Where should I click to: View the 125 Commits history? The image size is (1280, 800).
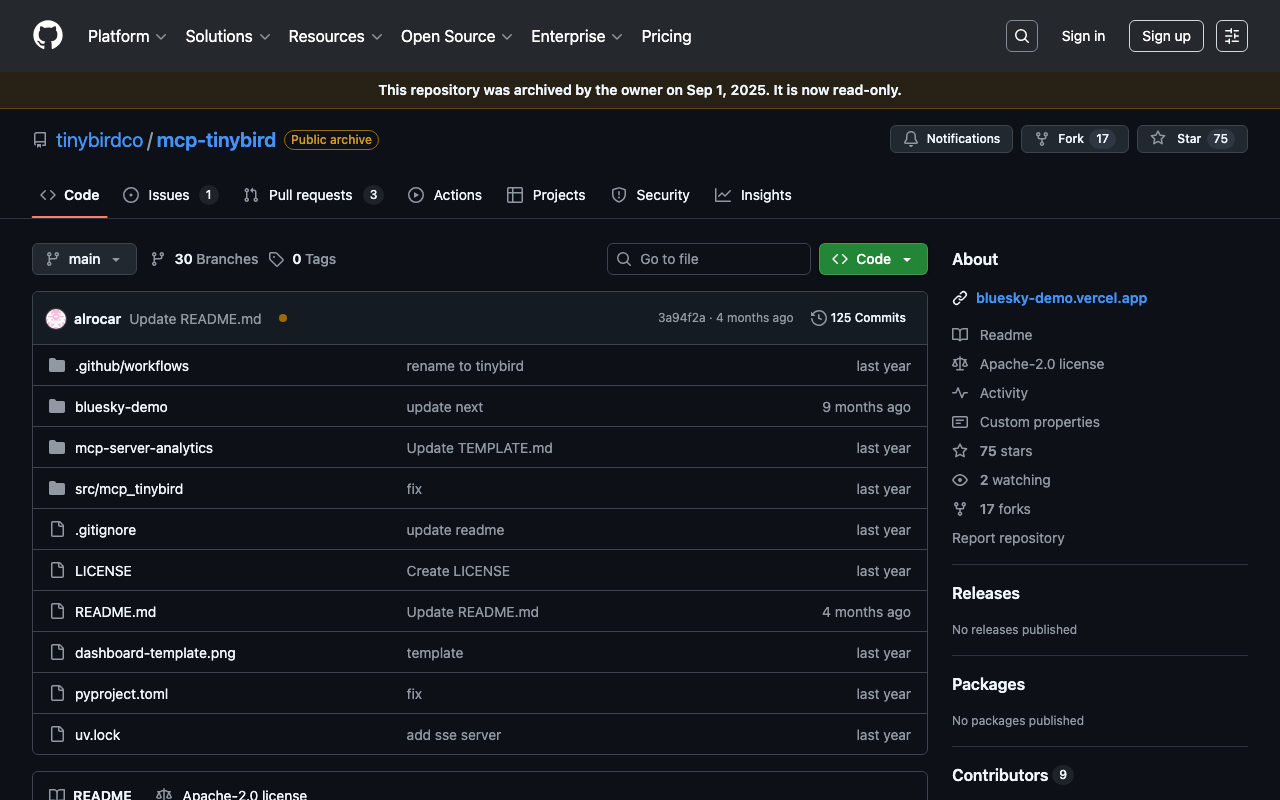[x=858, y=318]
